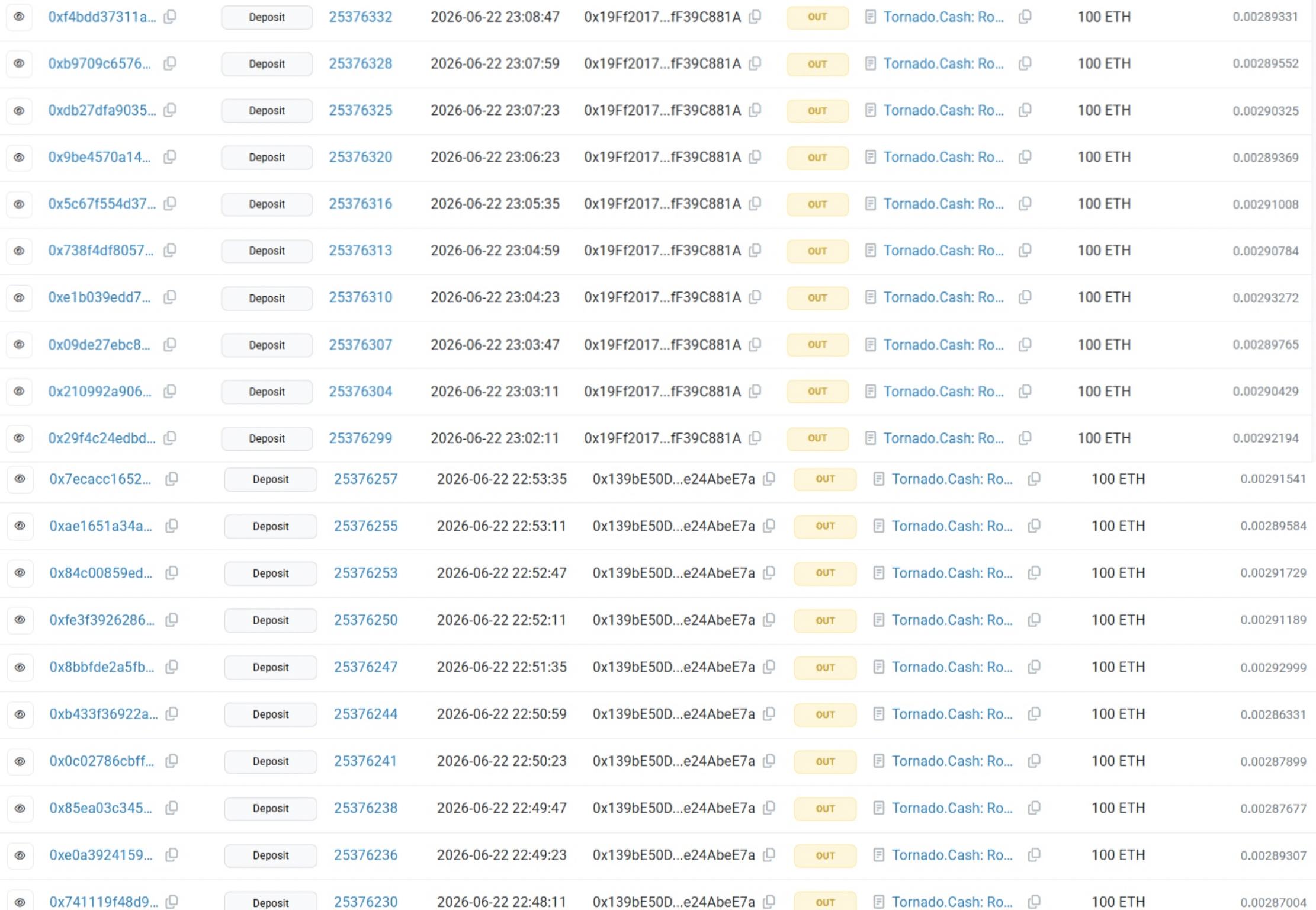Viewport: 1316px width, 910px height.
Task: Copy hash of transaction 0xb9709c6576
Action: pos(170,63)
